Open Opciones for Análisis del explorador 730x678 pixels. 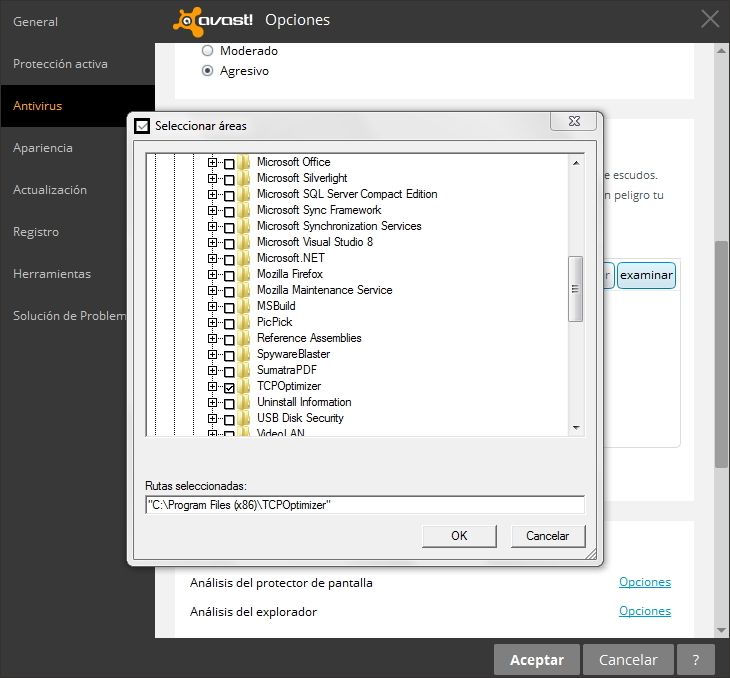(645, 611)
